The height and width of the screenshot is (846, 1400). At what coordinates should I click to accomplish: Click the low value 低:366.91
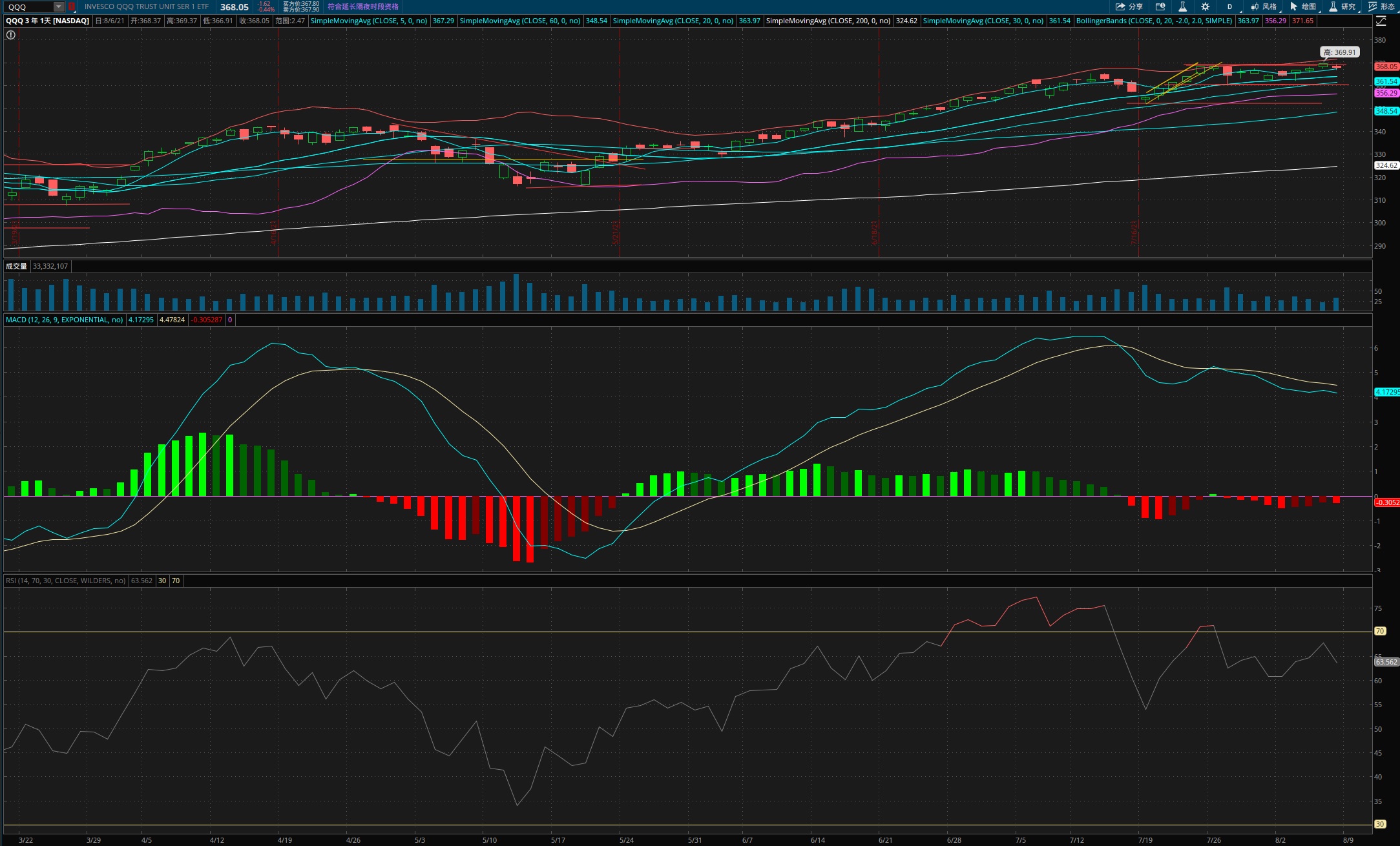(218, 21)
